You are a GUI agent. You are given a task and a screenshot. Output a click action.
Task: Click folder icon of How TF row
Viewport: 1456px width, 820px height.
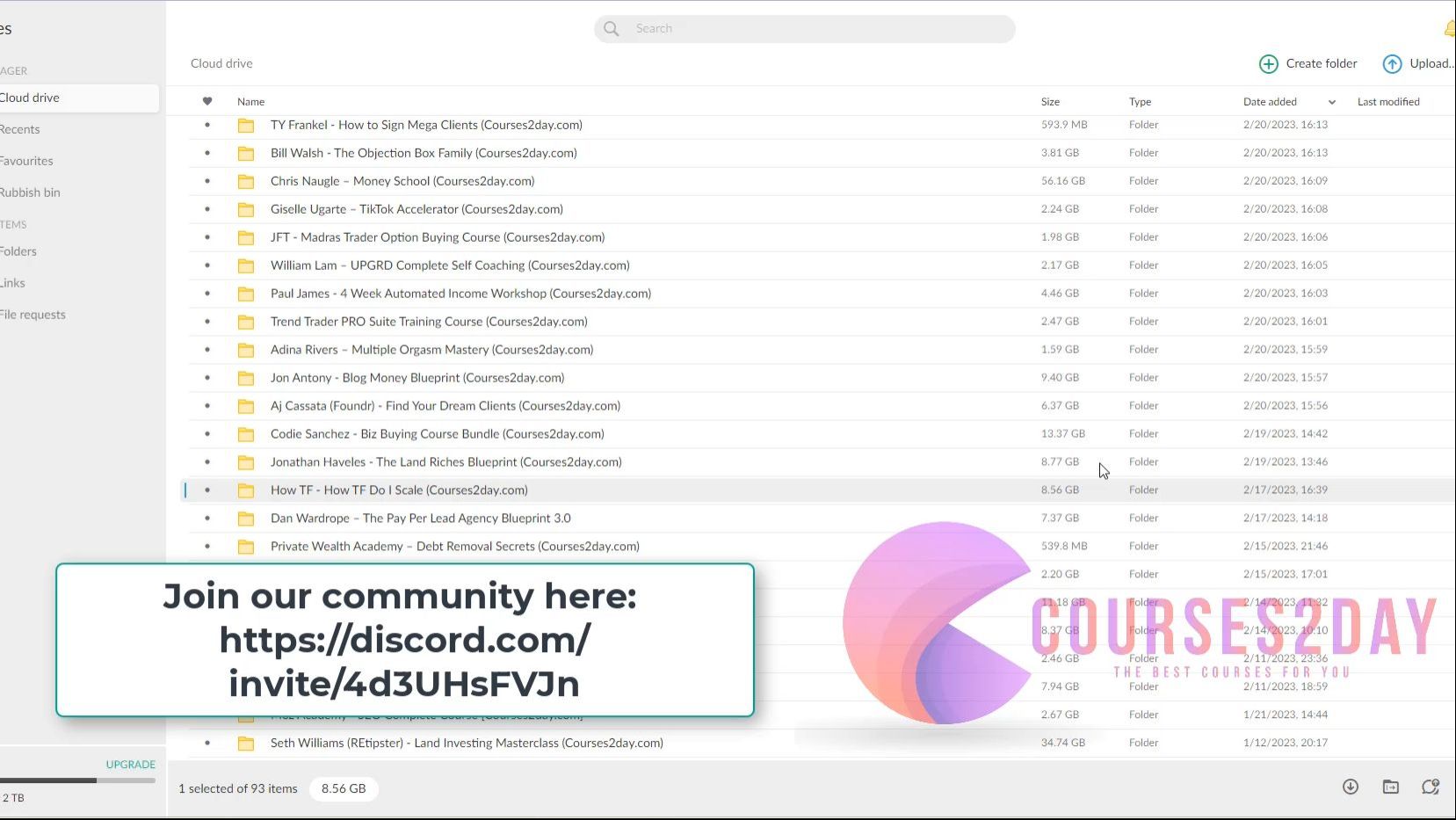click(x=246, y=491)
